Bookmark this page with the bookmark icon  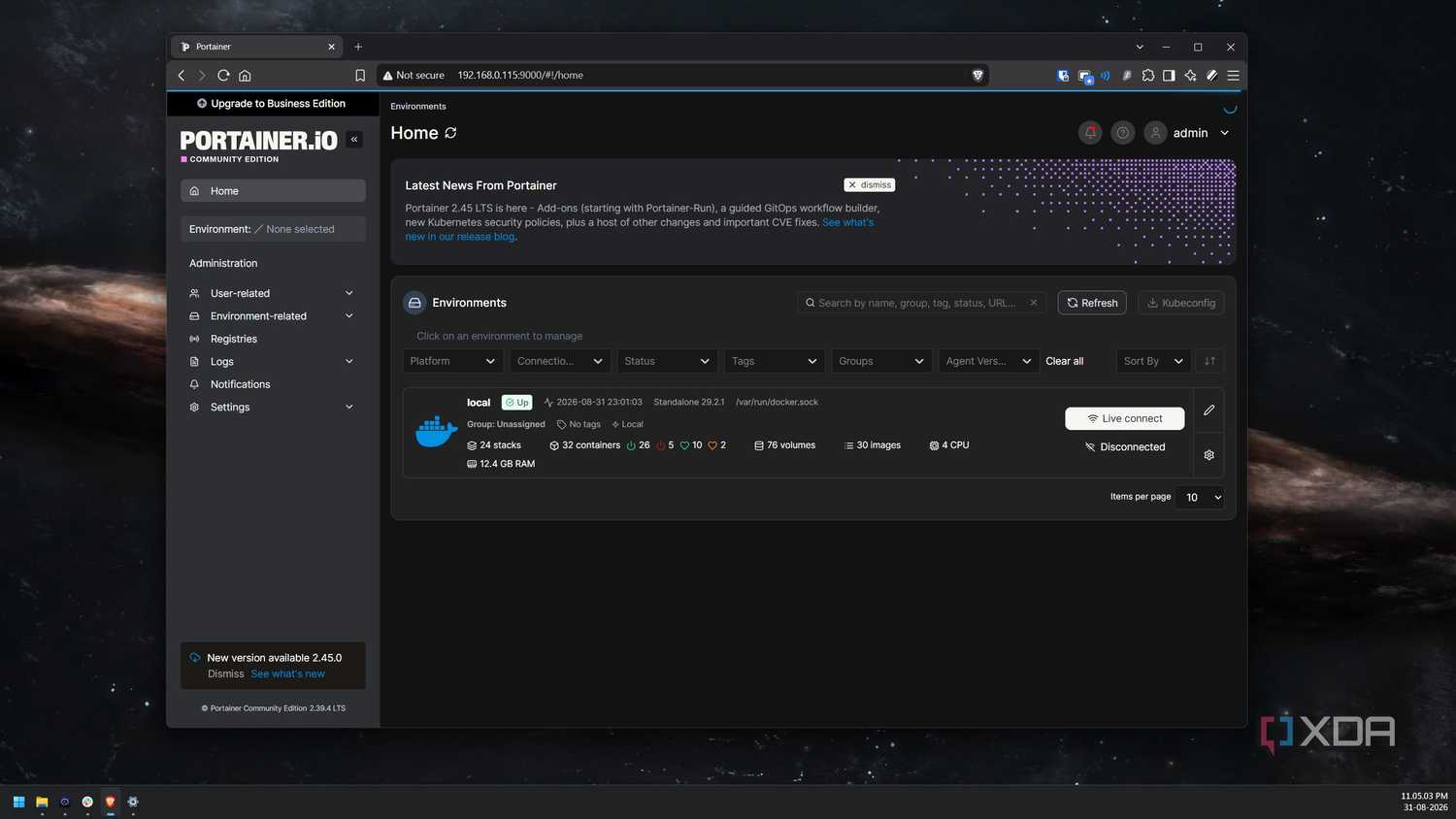pyautogui.click(x=360, y=75)
